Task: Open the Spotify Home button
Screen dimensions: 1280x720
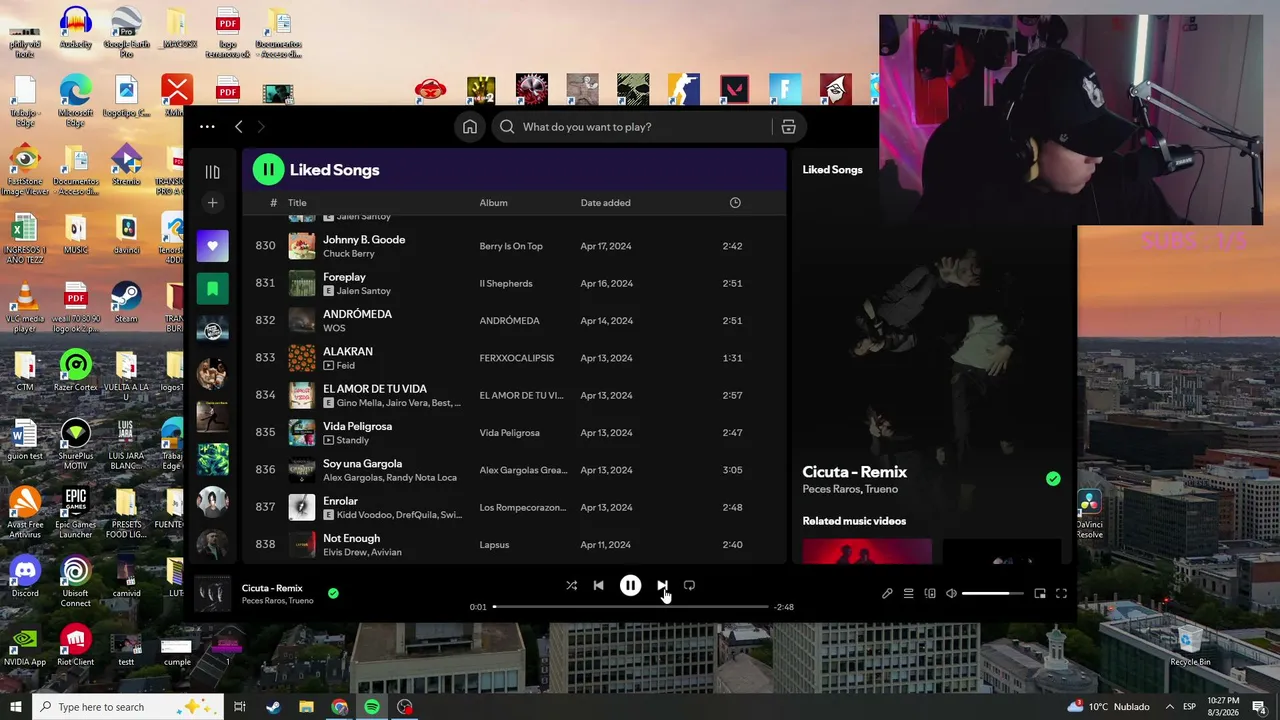Action: click(x=470, y=127)
